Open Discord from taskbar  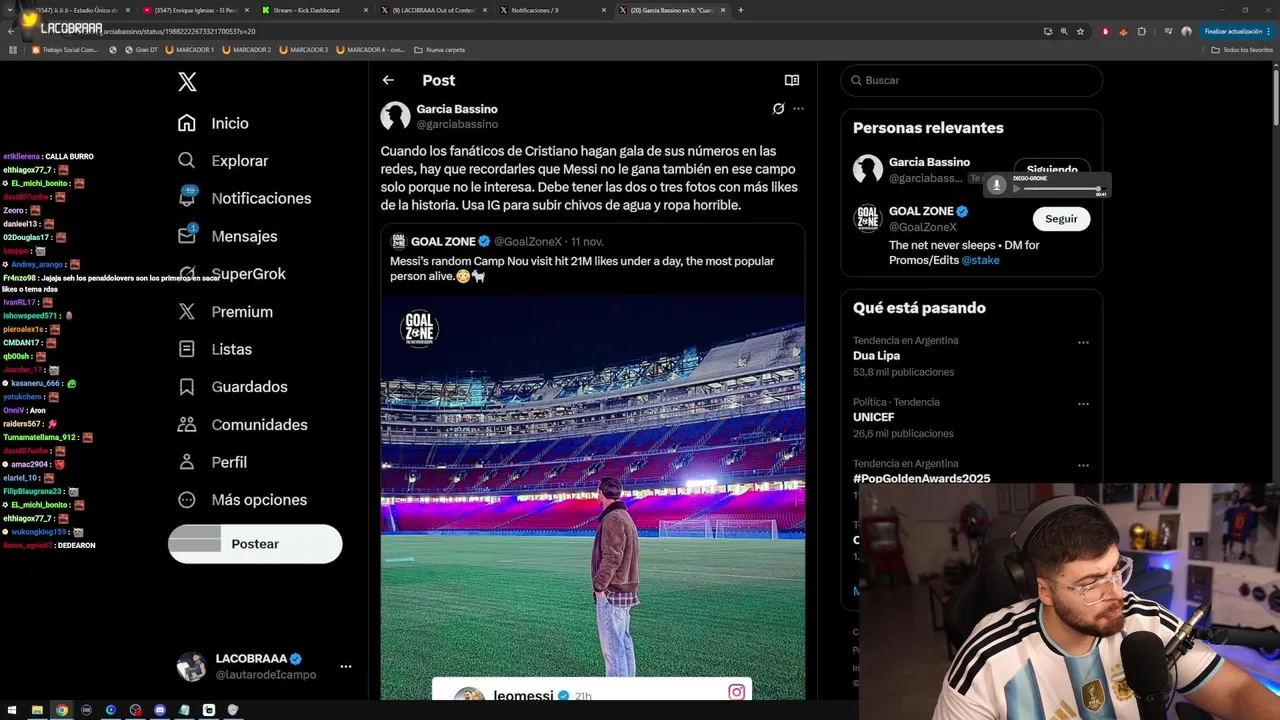pos(160,710)
